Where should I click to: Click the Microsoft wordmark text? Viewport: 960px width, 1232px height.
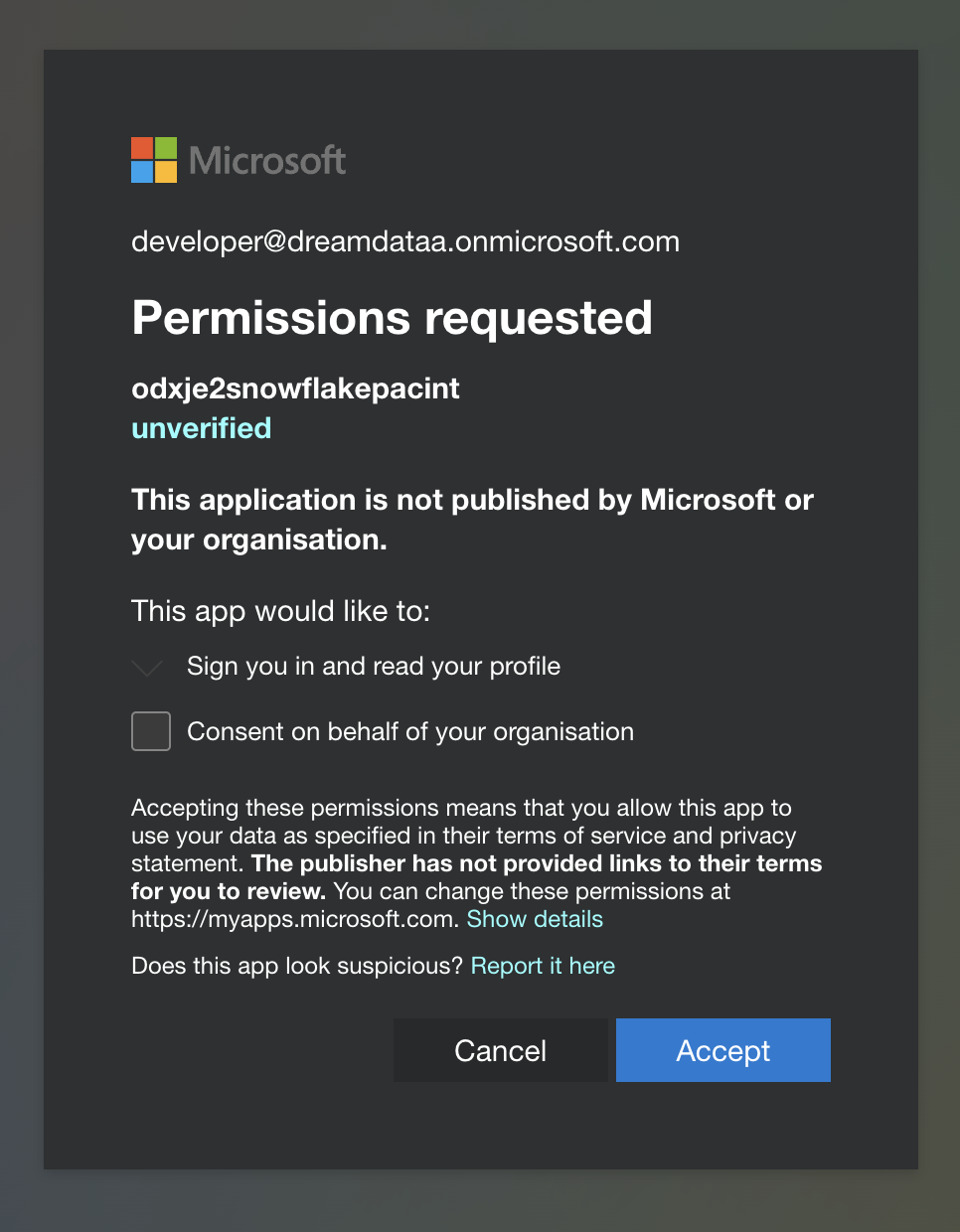pyautogui.click(x=267, y=160)
